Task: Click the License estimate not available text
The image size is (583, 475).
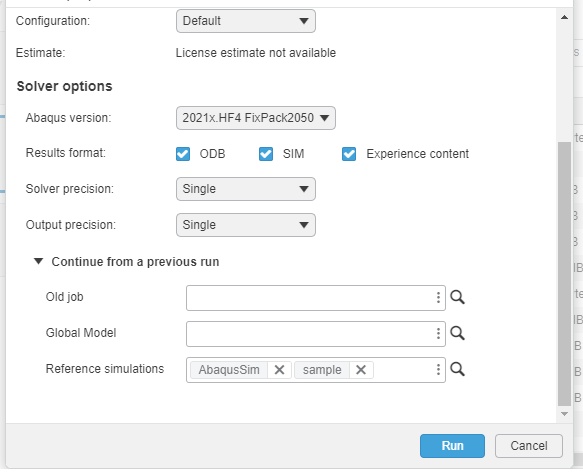Action: [x=256, y=53]
